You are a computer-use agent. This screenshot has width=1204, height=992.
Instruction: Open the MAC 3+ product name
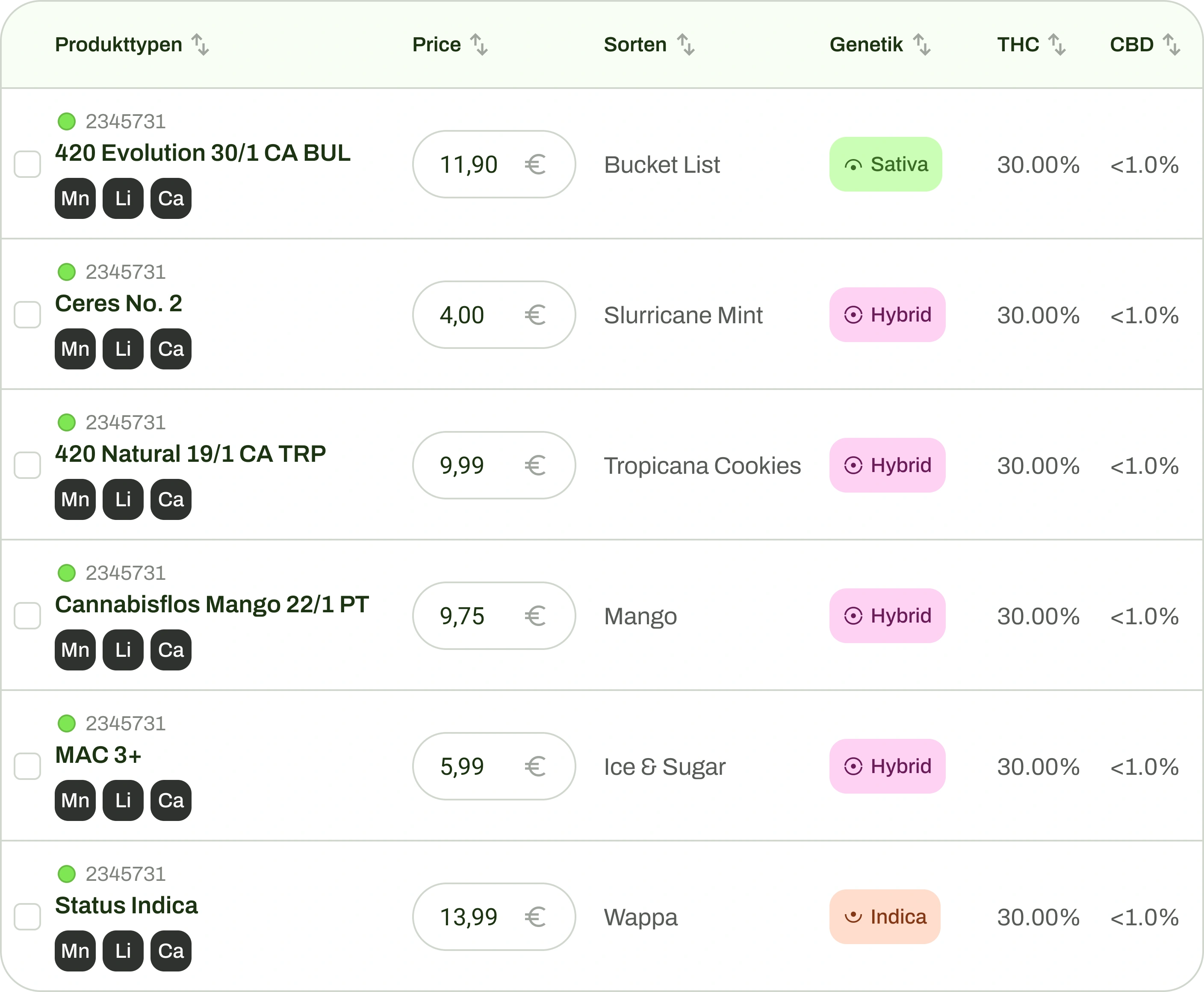tap(98, 755)
